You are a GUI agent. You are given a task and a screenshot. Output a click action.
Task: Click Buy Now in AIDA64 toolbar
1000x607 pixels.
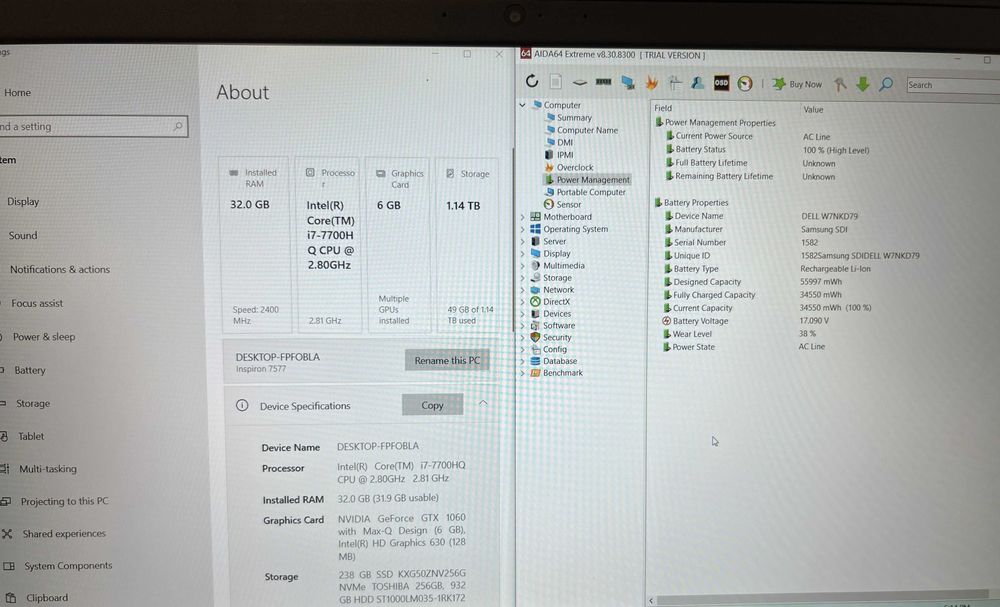click(x=797, y=84)
